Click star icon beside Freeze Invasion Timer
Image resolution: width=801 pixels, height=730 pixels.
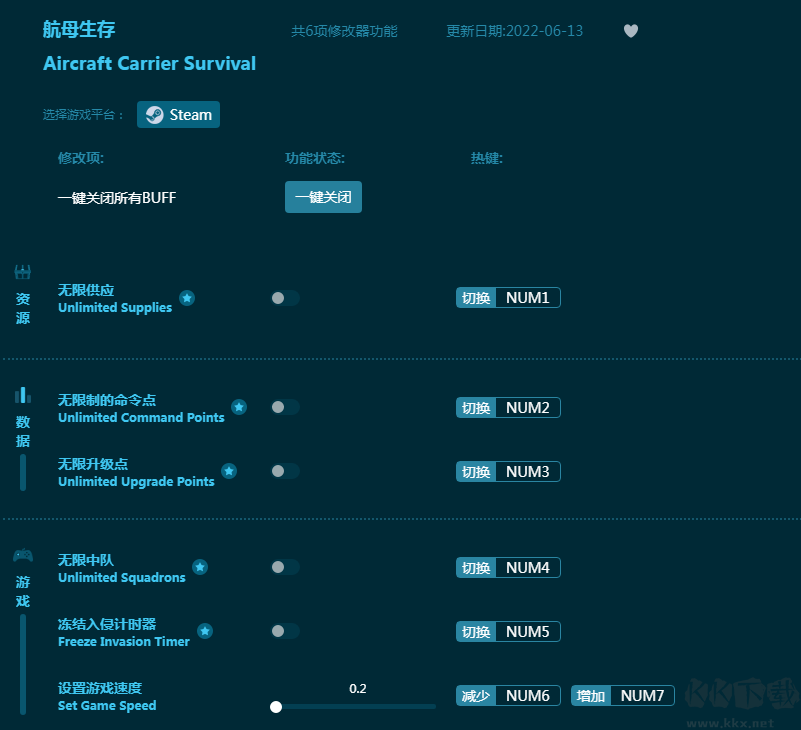(x=205, y=631)
